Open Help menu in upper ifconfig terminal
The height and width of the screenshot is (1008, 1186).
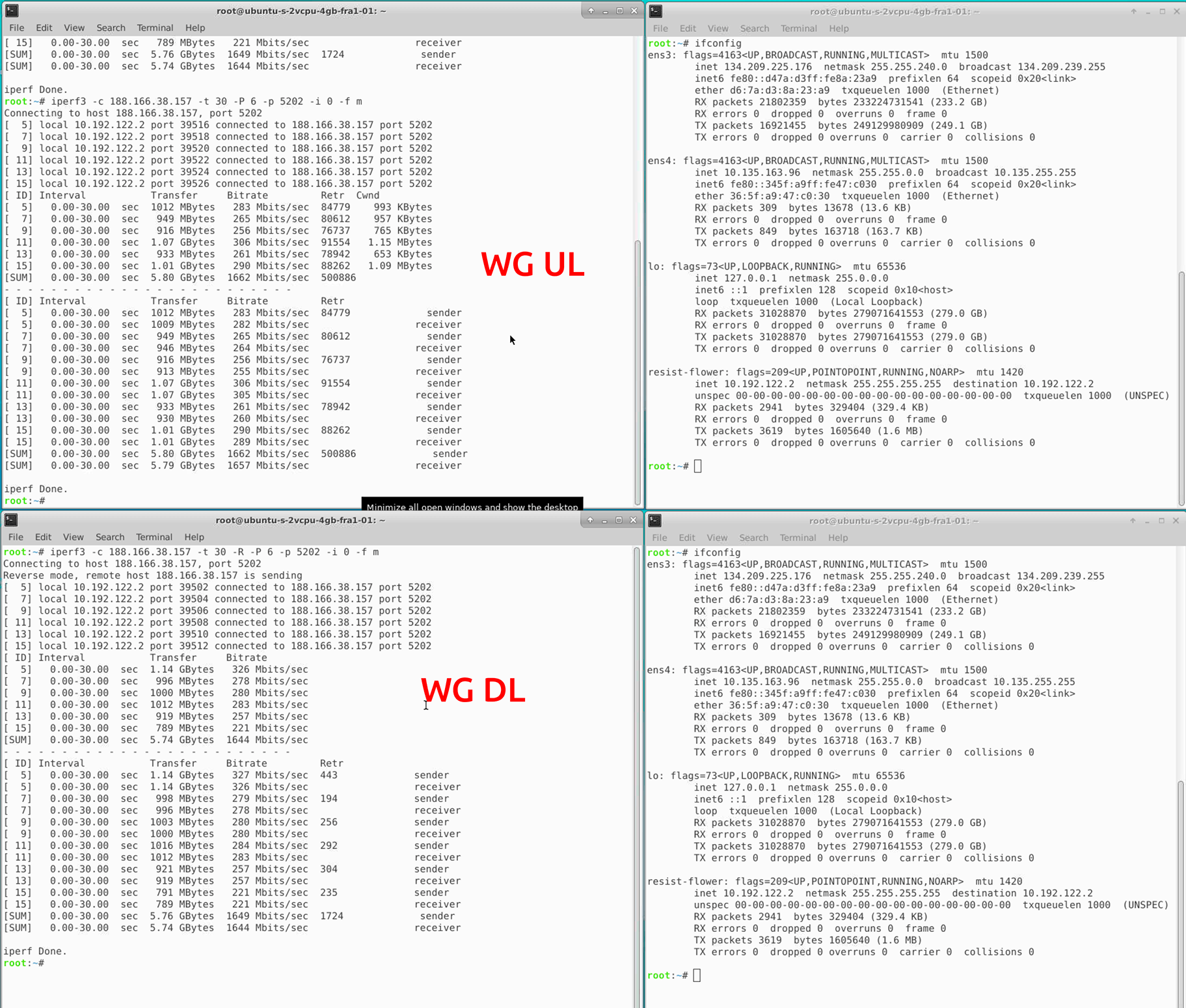click(x=839, y=29)
